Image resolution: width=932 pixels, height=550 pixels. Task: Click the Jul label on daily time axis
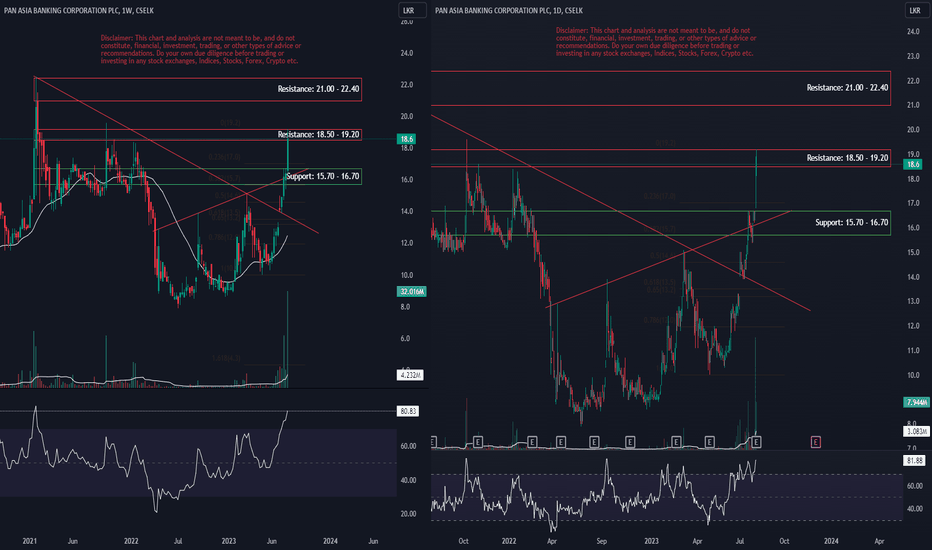point(740,541)
